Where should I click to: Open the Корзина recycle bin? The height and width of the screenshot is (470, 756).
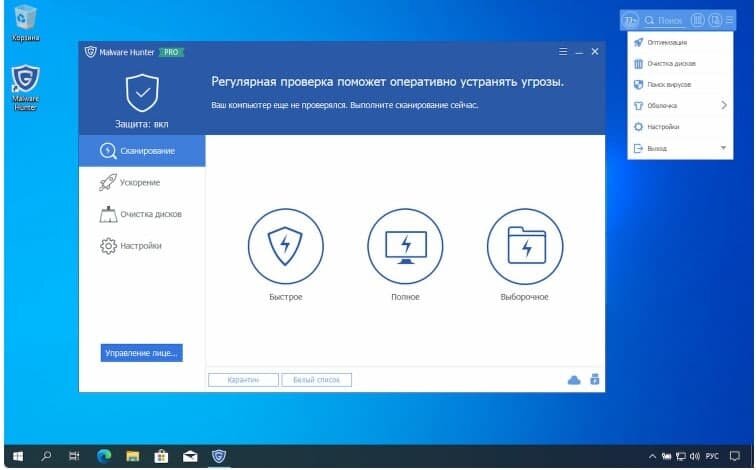[x=26, y=23]
